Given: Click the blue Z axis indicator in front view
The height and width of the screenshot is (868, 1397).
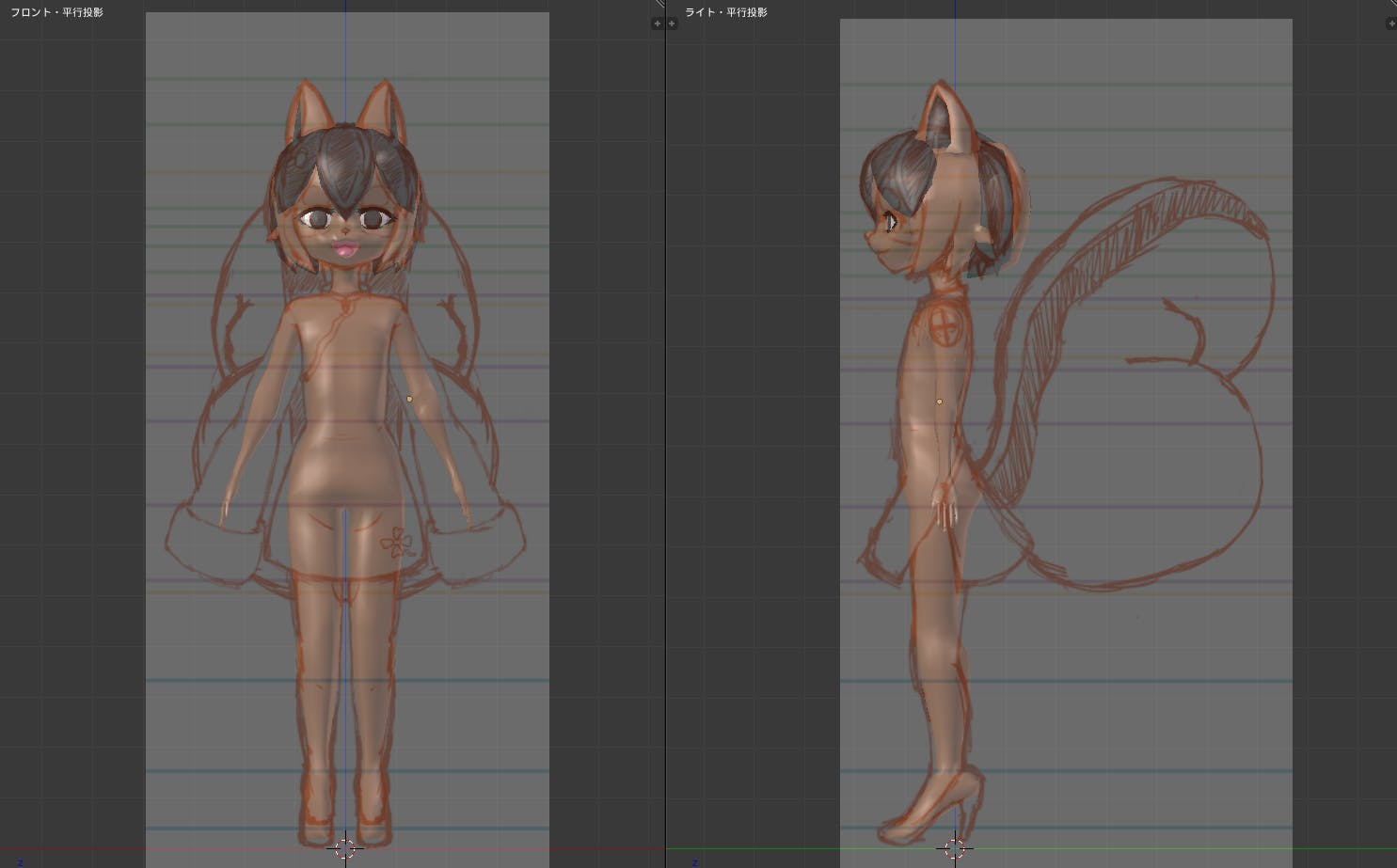Looking at the screenshot, I should pos(21,862).
